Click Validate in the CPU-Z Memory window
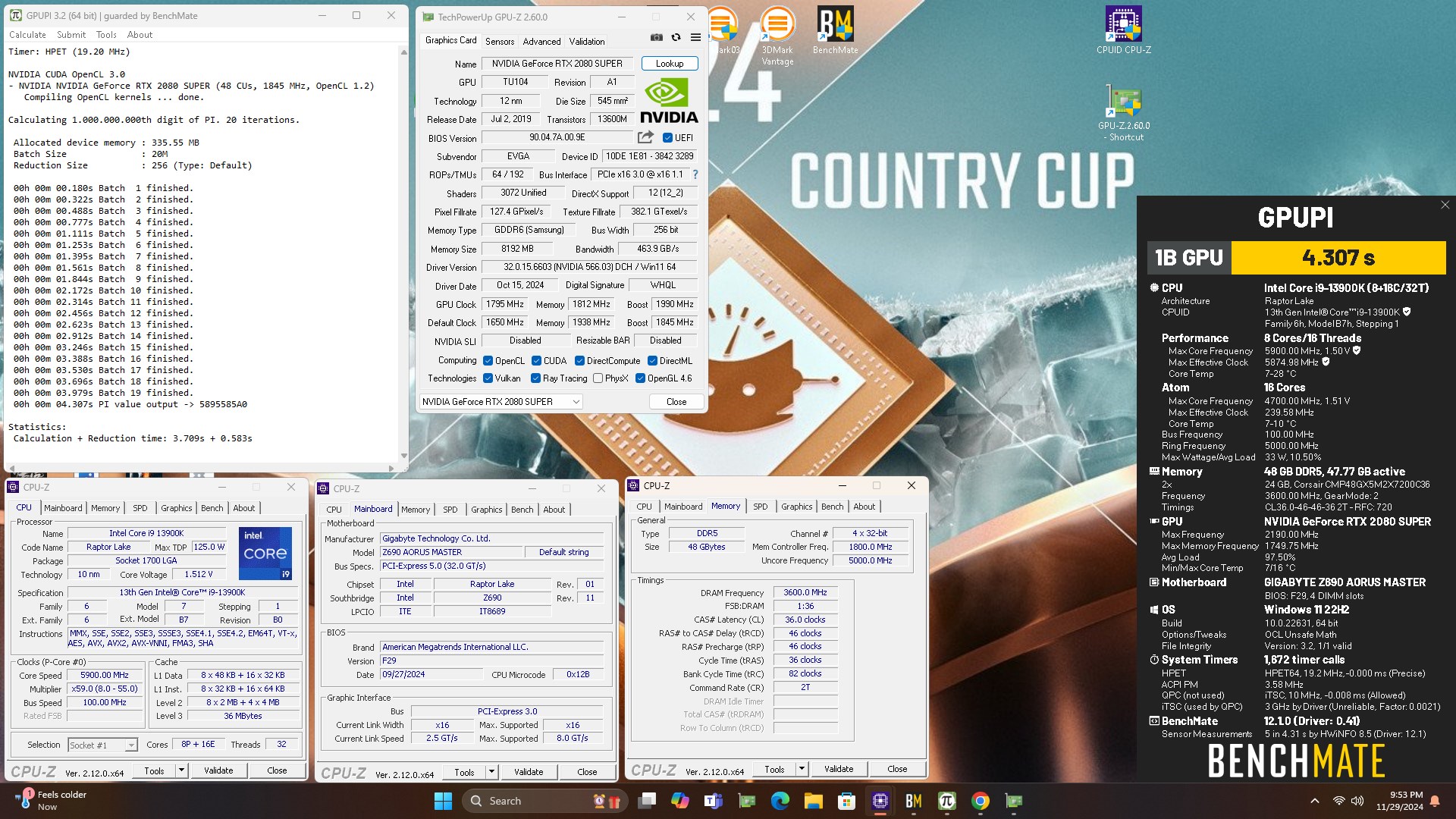The width and height of the screenshot is (1456, 819). [839, 769]
